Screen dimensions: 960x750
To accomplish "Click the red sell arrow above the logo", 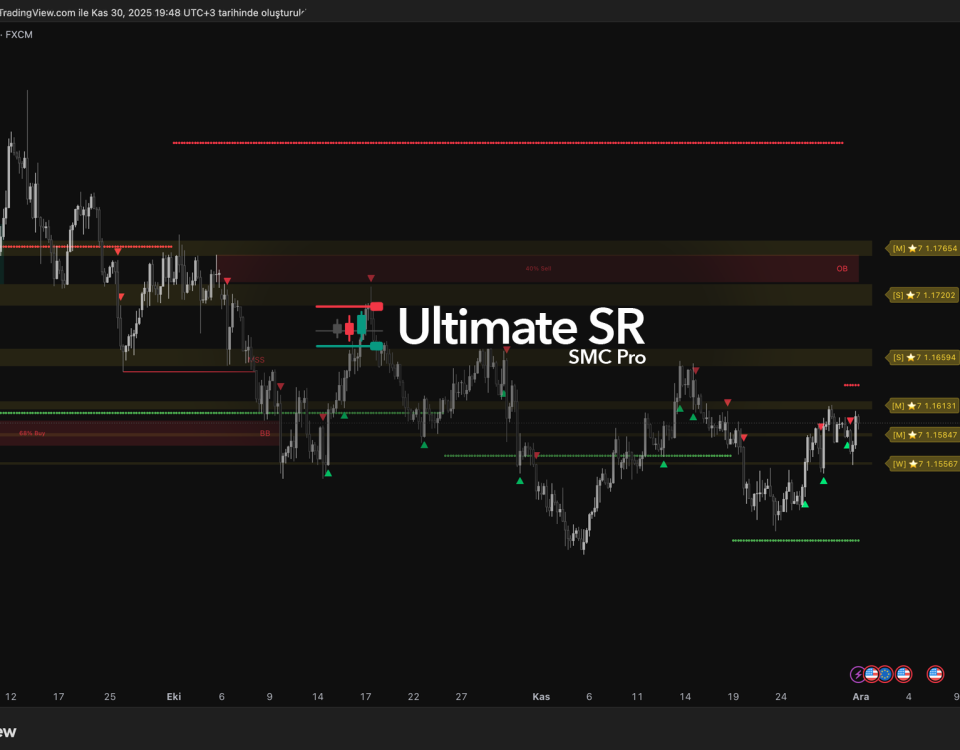I will [371, 278].
